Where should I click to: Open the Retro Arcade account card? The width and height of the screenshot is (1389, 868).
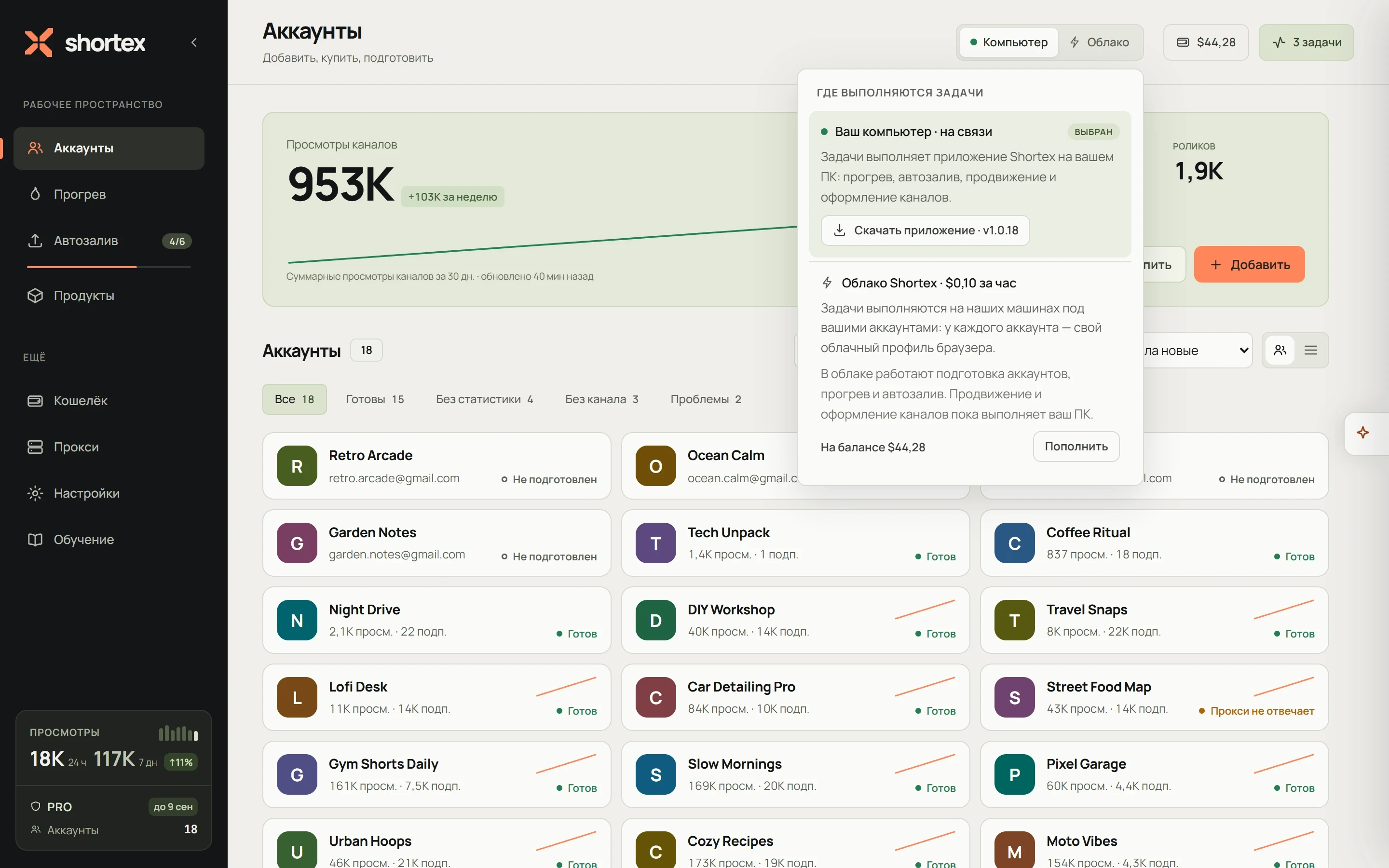(x=437, y=466)
